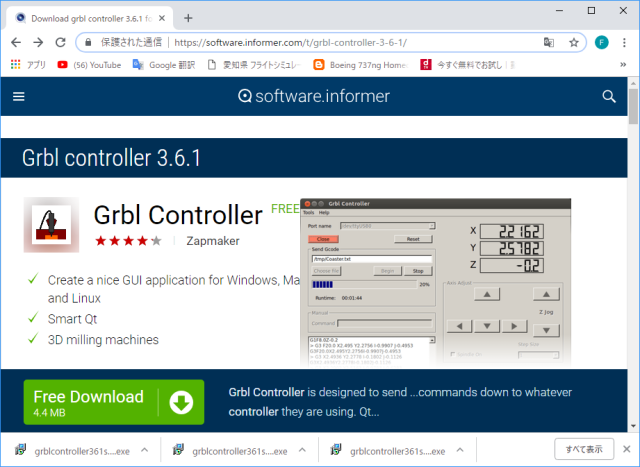Open the 今すぐ無料でお試し bookmark
Viewport: 640px width, 467px height.
click(468, 65)
